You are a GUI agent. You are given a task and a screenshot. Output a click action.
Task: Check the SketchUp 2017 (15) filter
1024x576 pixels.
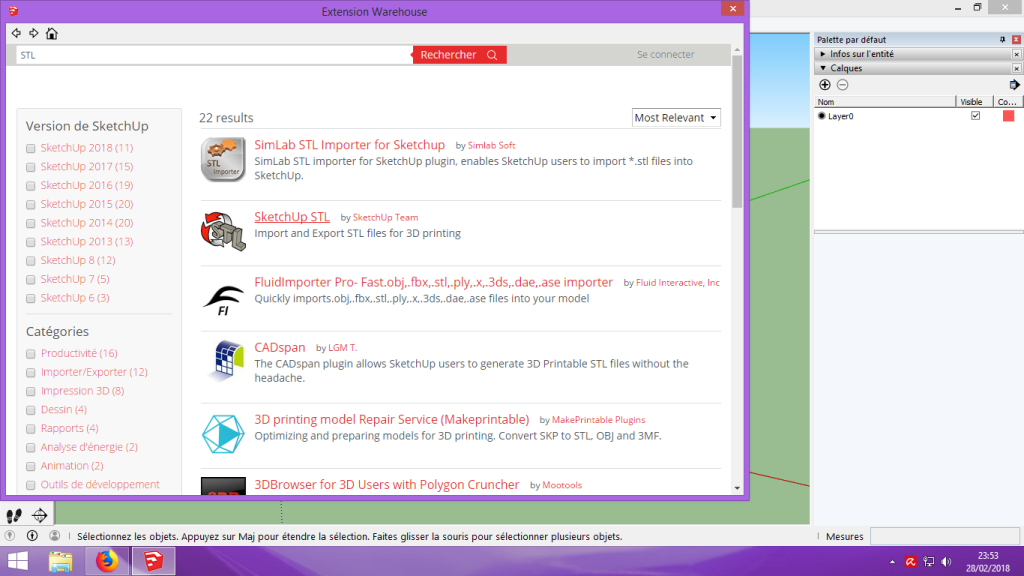pos(31,168)
